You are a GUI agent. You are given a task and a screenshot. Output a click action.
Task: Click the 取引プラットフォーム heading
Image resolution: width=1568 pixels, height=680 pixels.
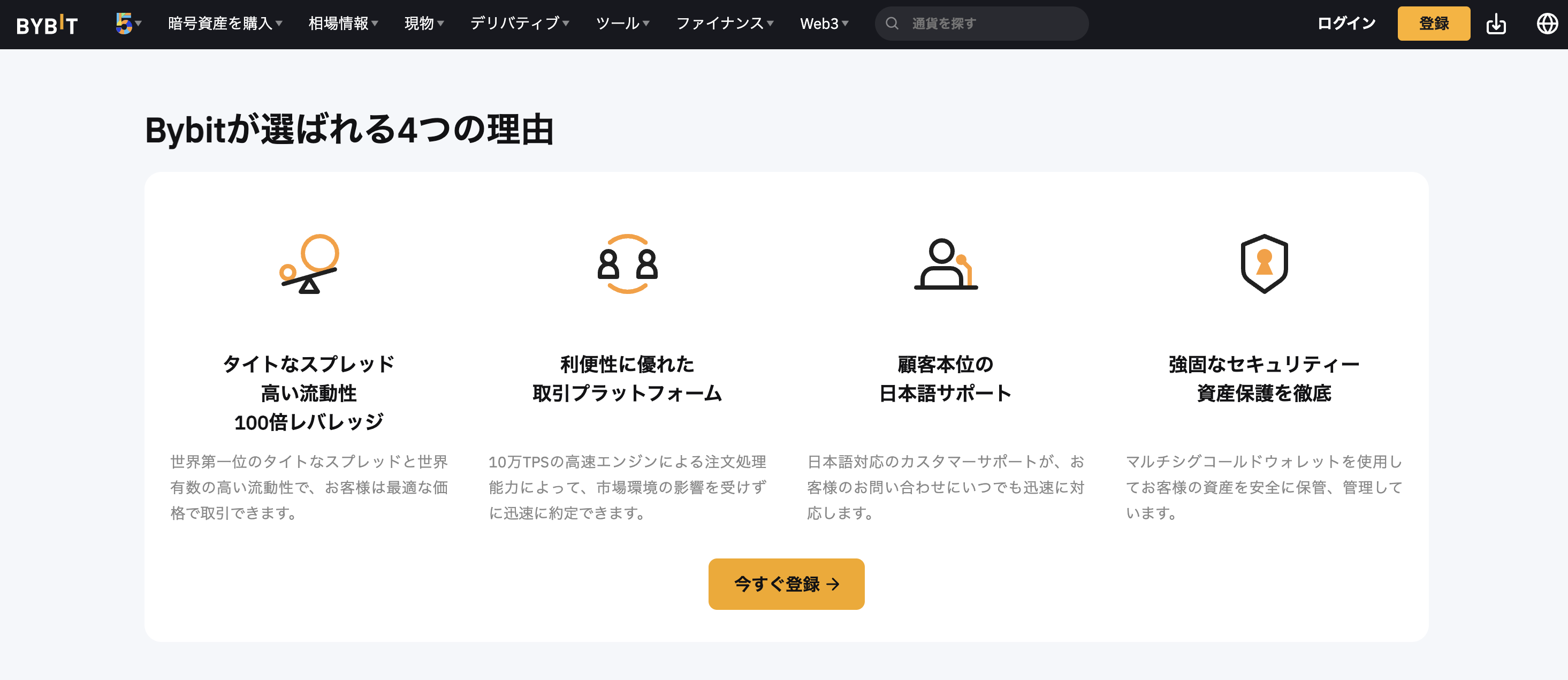628,393
